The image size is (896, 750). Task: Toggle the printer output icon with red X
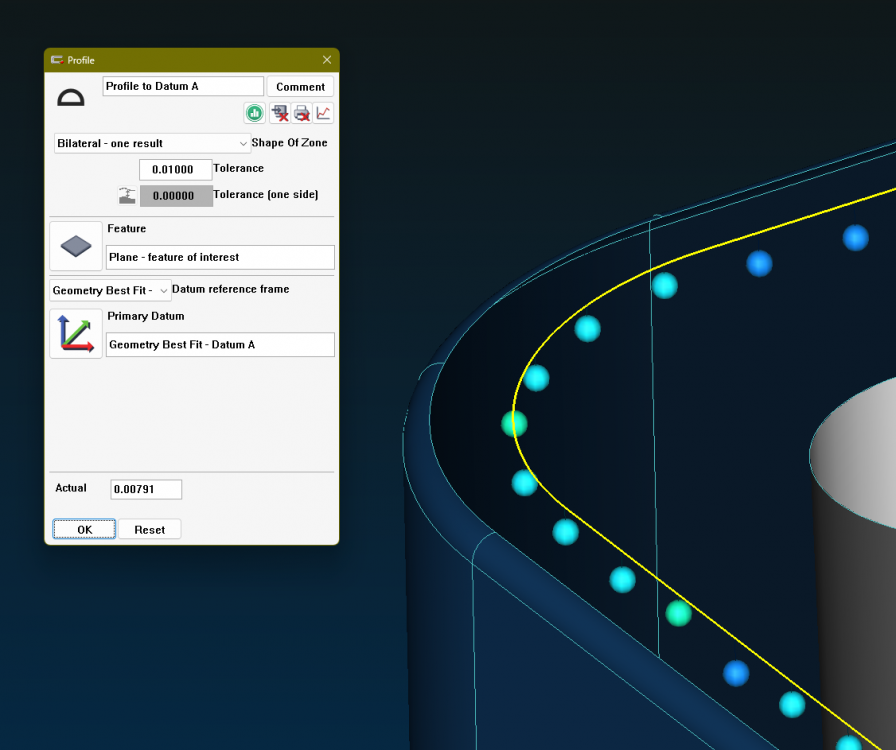pyautogui.click(x=301, y=113)
